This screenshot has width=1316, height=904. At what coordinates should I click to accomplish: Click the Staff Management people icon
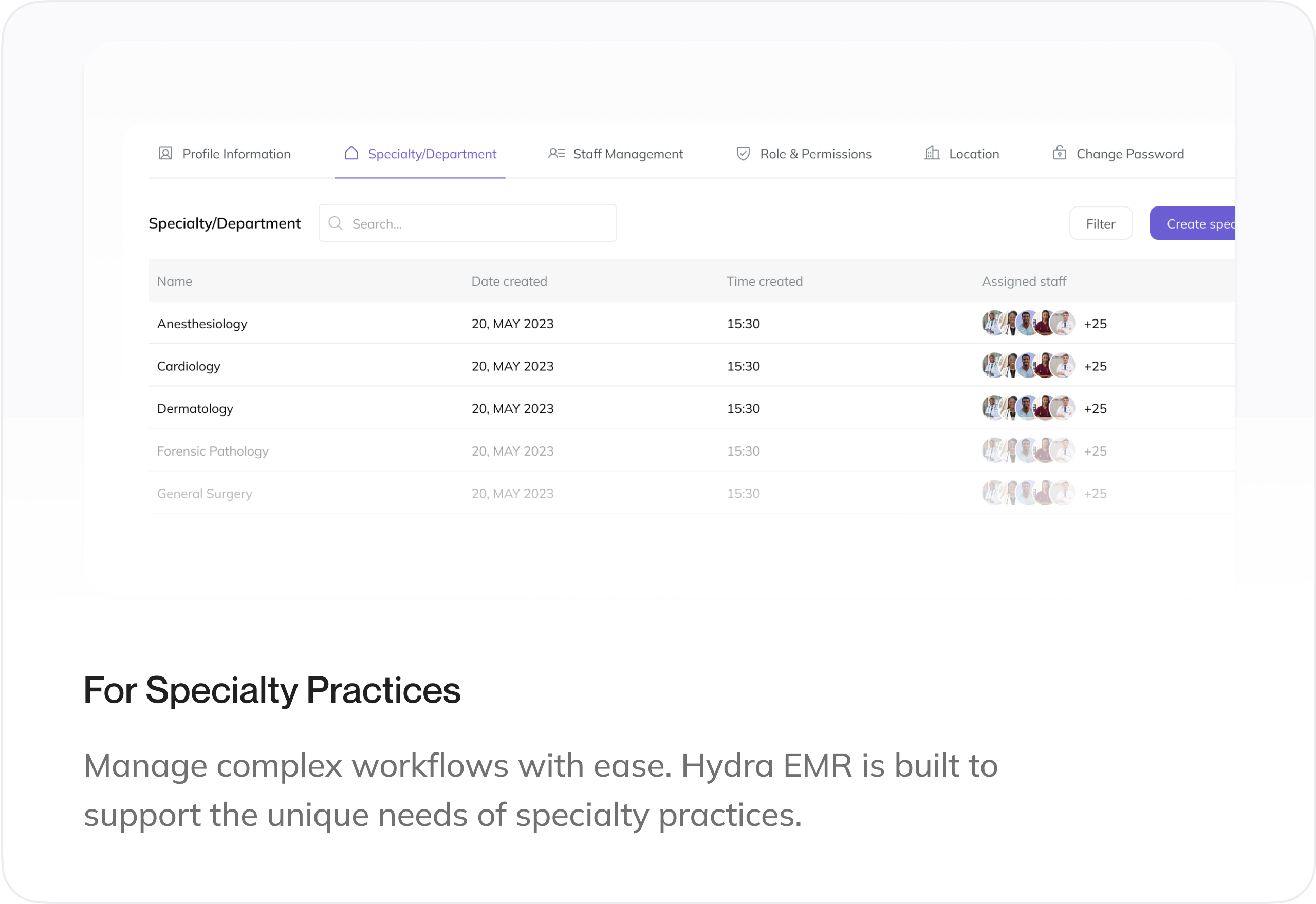pos(557,154)
